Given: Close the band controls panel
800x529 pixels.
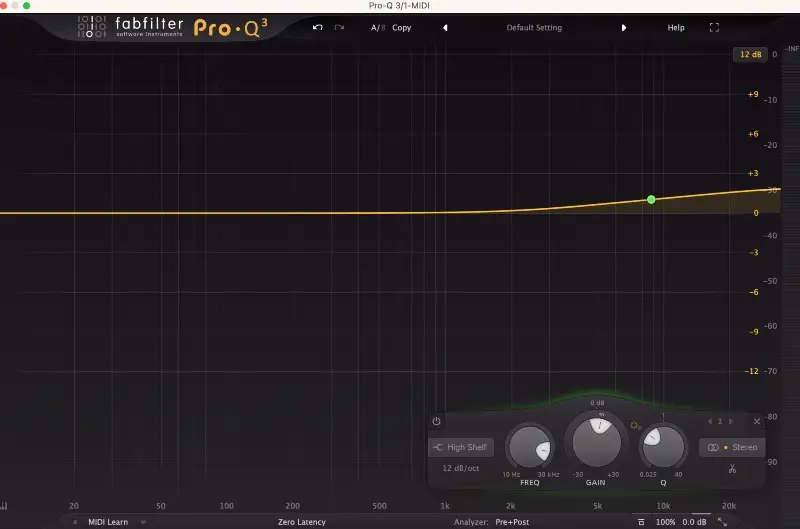Looking at the screenshot, I should pos(757,422).
